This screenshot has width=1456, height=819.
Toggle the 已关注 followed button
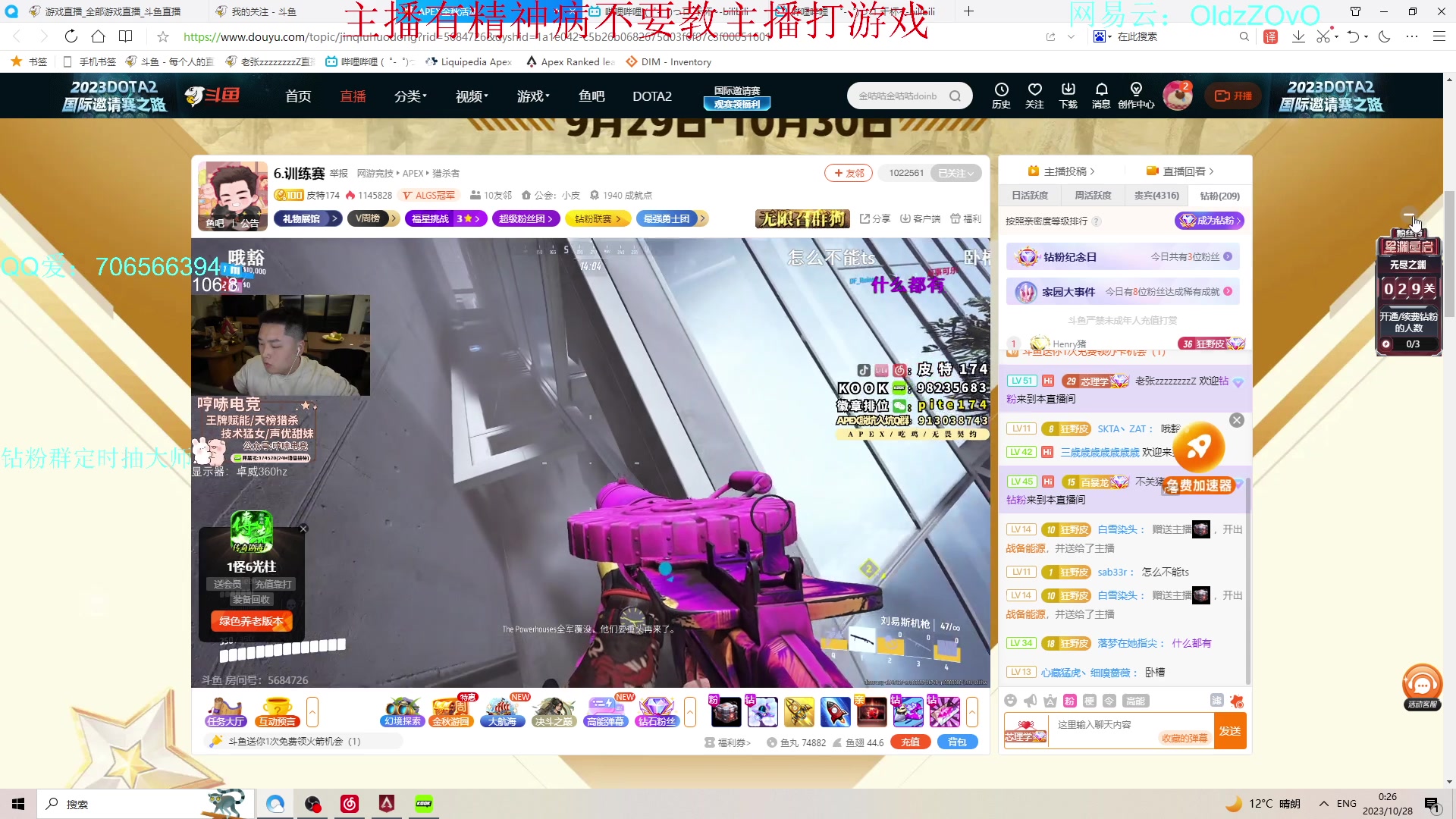coord(955,174)
